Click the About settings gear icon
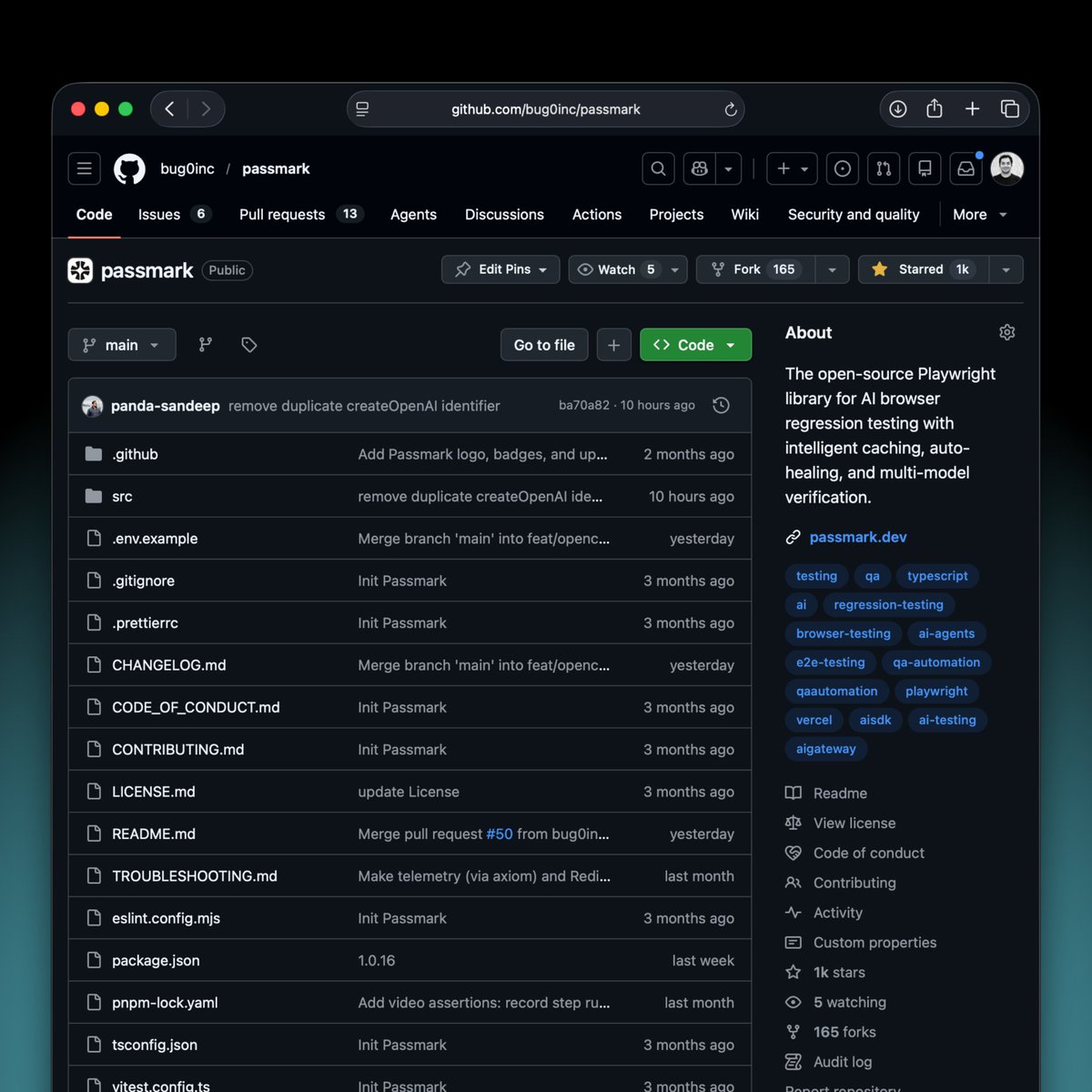The width and height of the screenshot is (1092, 1092). click(x=1006, y=332)
